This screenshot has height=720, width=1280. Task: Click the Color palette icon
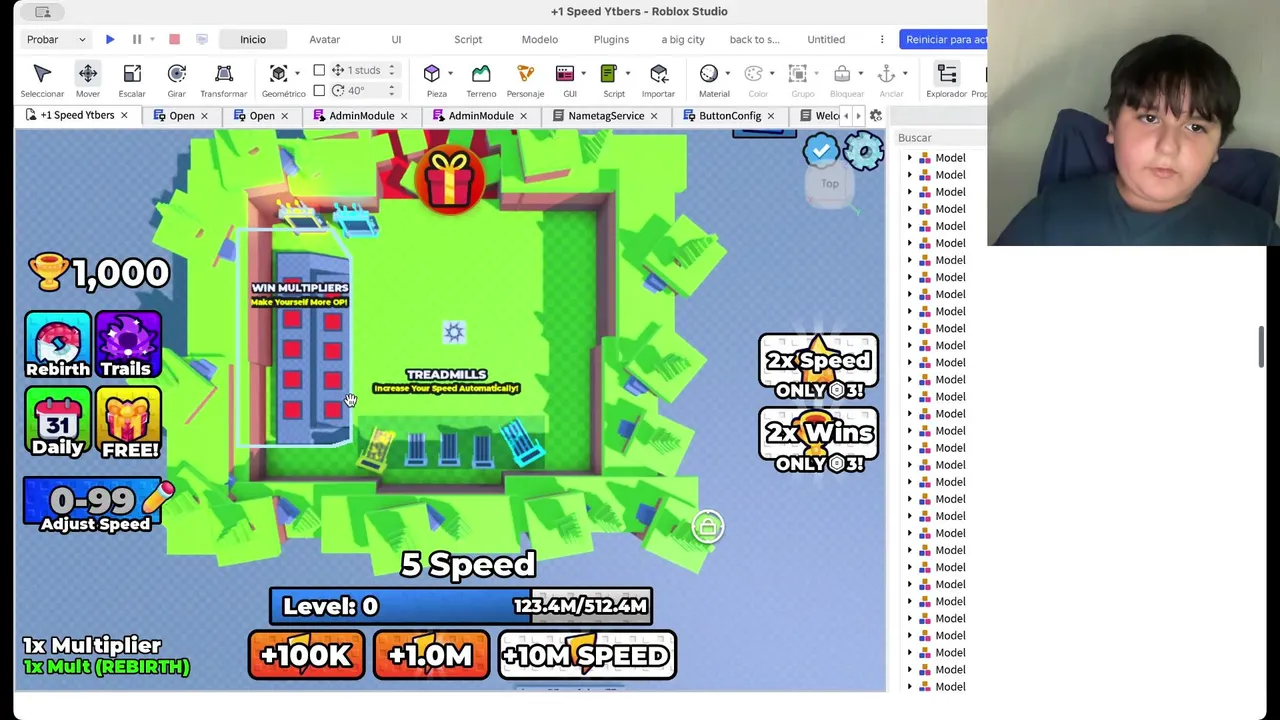pos(753,73)
